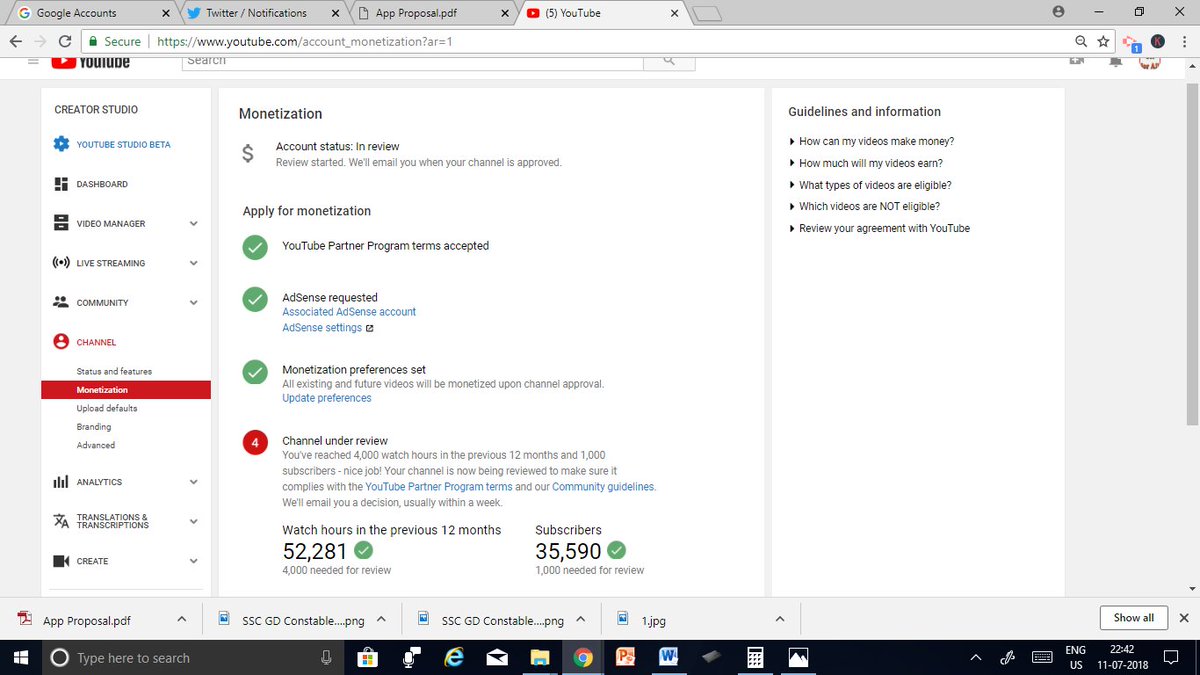The height and width of the screenshot is (675, 1200).
Task: Expand the Live Streaming section
Action: click(x=194, y=263)
